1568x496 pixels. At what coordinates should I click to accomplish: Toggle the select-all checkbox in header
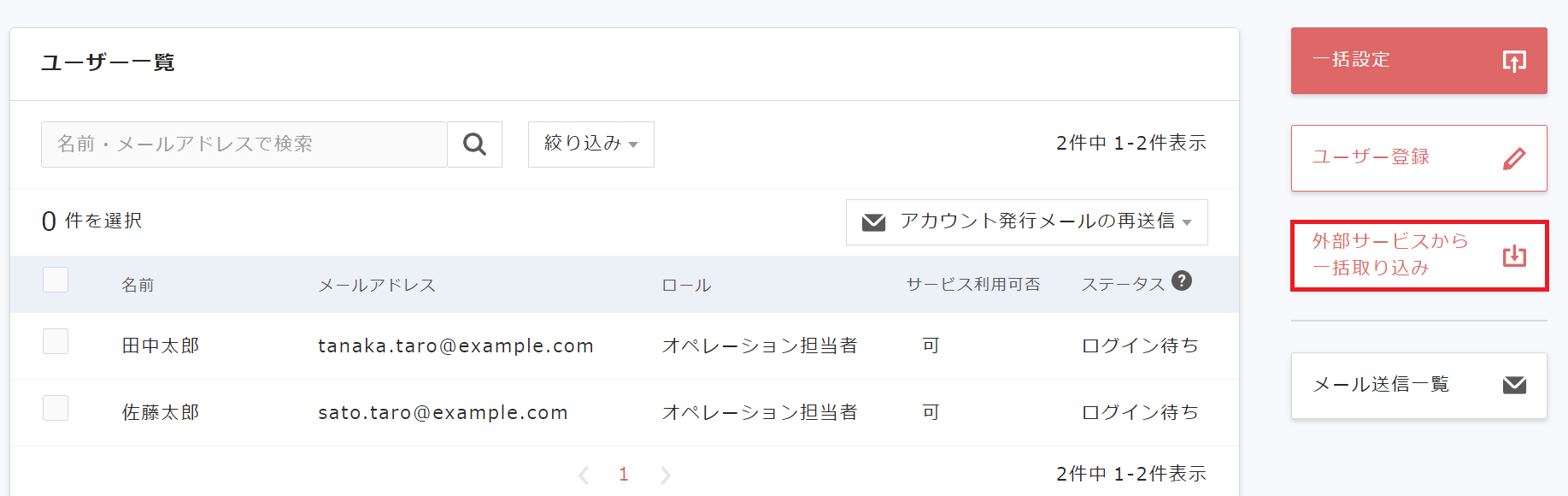(x=56, y=280)
